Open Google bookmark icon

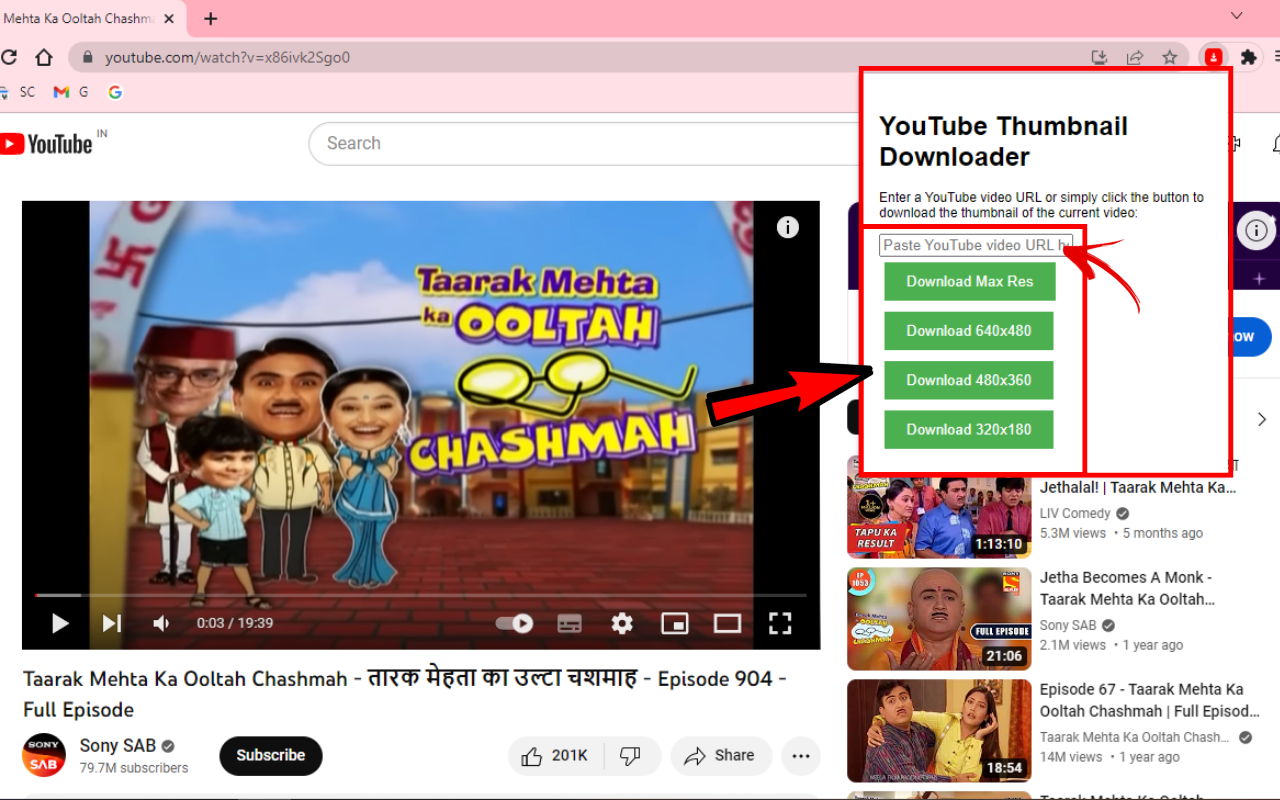click(x=115, y=92)
